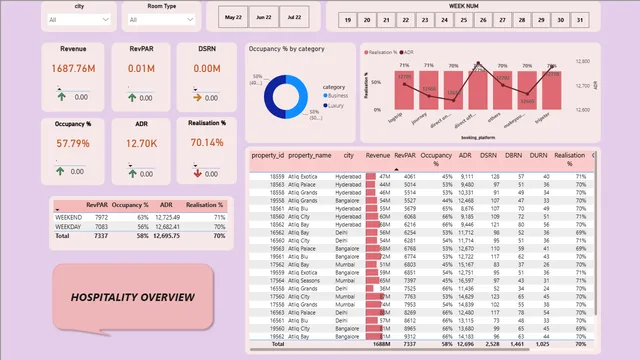The image size is (640, 360).
Task: Select property row 19562 Atliq Bay
Action: 422,336
